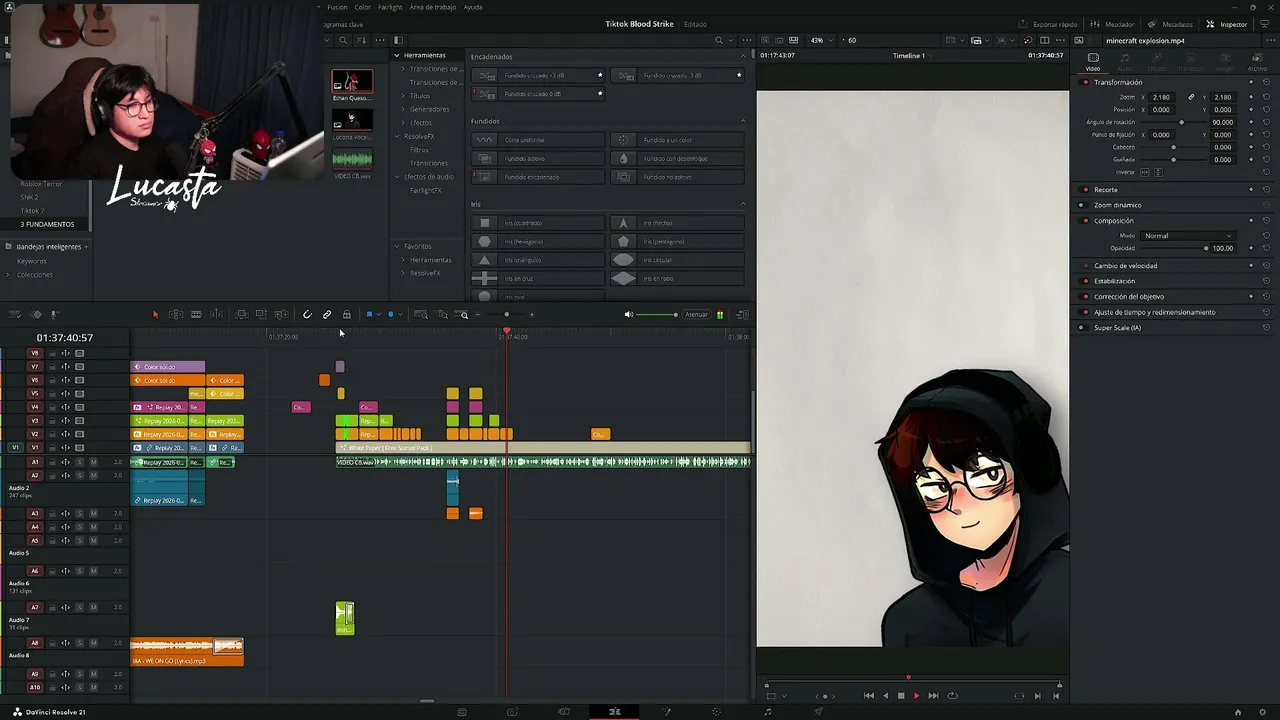This screenshot has width=1280, height=720.
Task: Collapse the Iris transitions group
Action: coord(743,204)
